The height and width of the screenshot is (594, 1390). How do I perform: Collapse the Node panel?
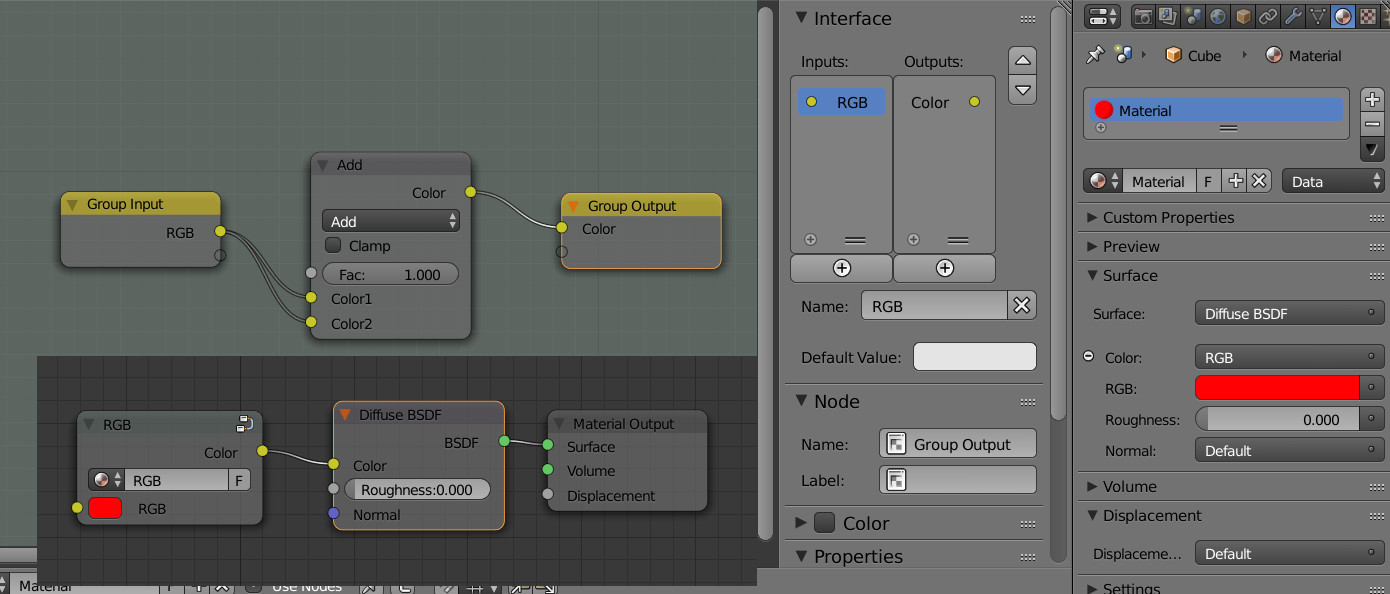click(801, 401)
